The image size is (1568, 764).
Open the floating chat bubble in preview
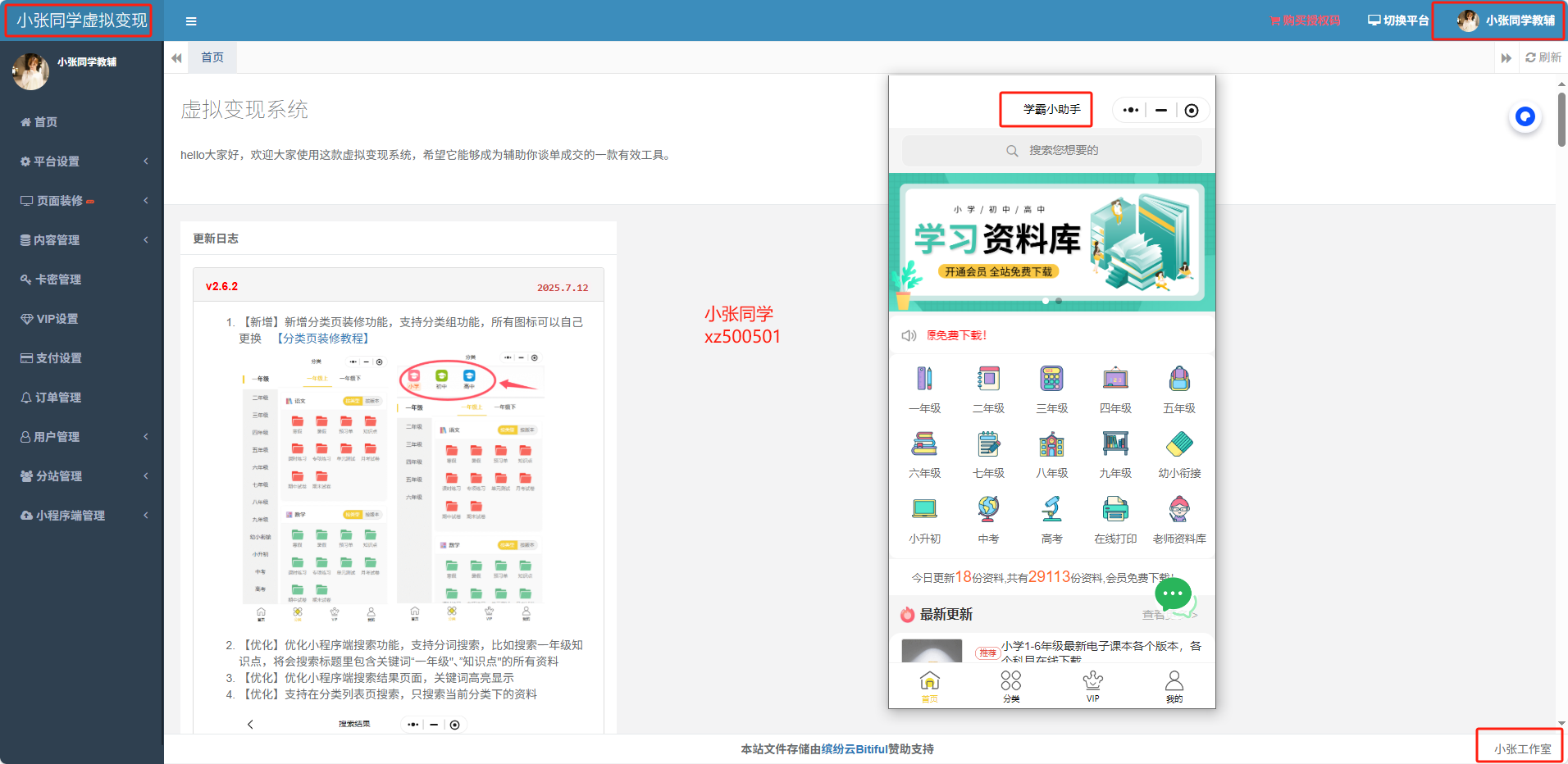[1173, 595]
